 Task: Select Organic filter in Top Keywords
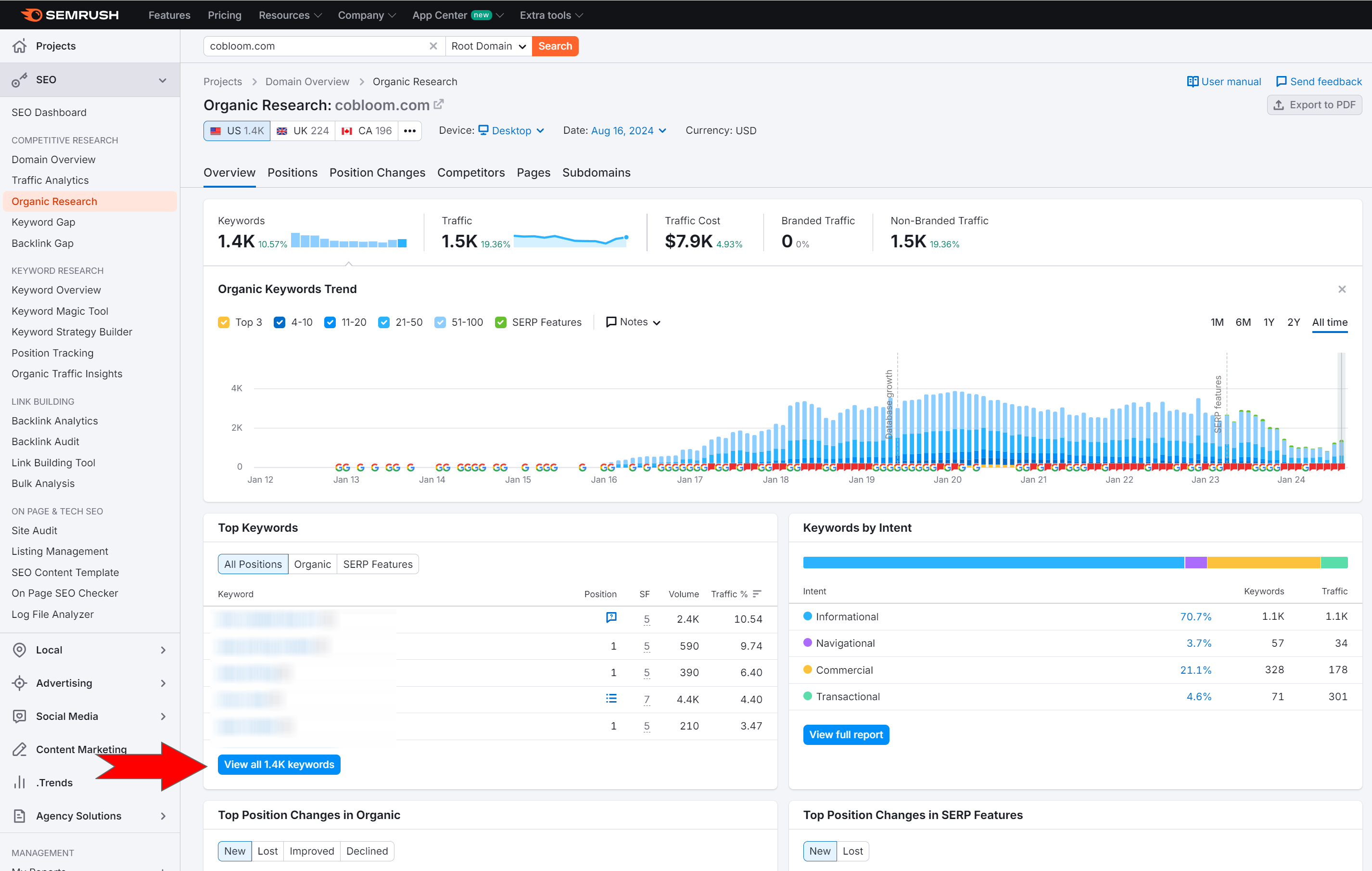pyautogui.click(x=312, y=564)
